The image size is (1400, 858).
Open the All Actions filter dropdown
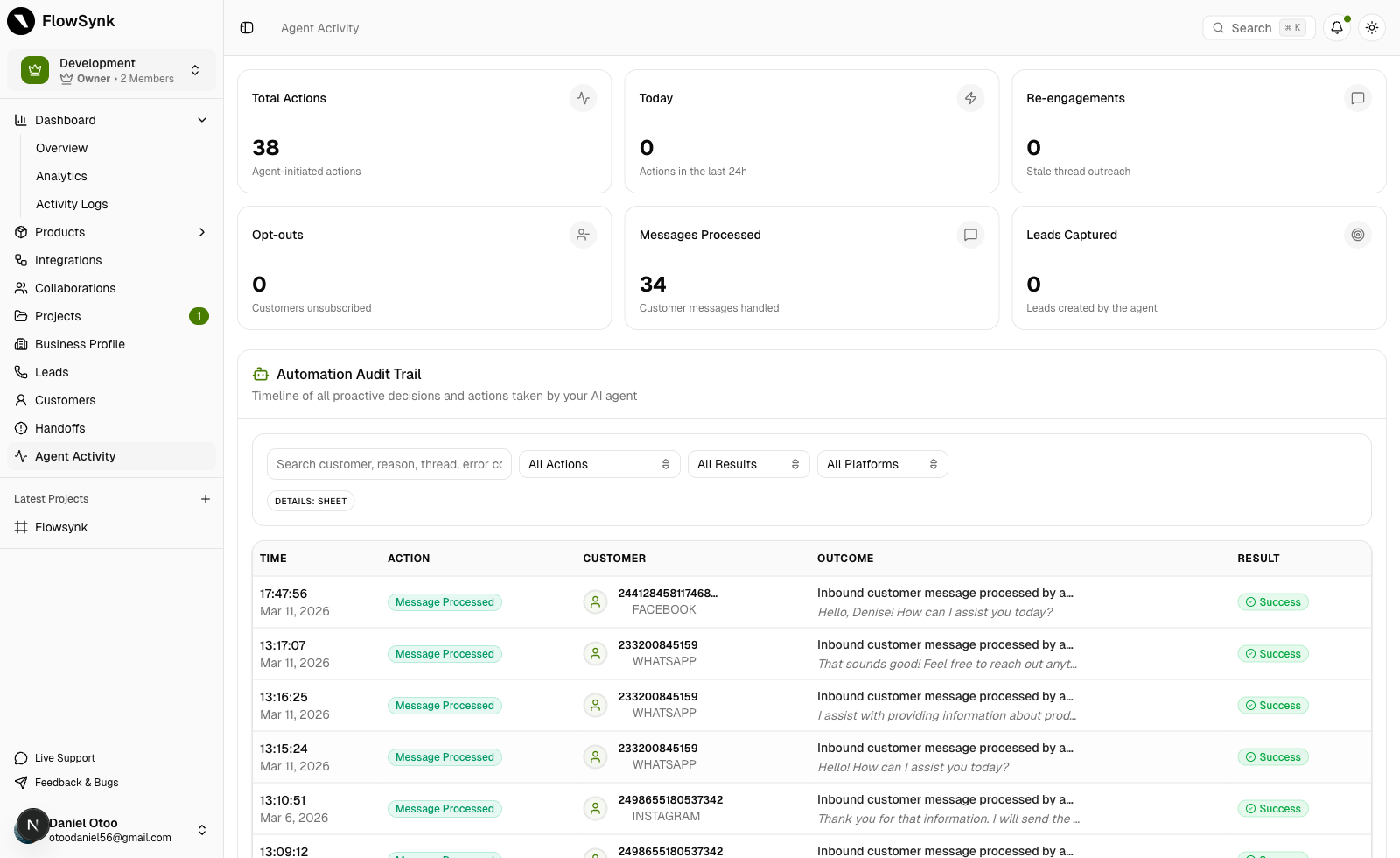click(x=598, y=464)
